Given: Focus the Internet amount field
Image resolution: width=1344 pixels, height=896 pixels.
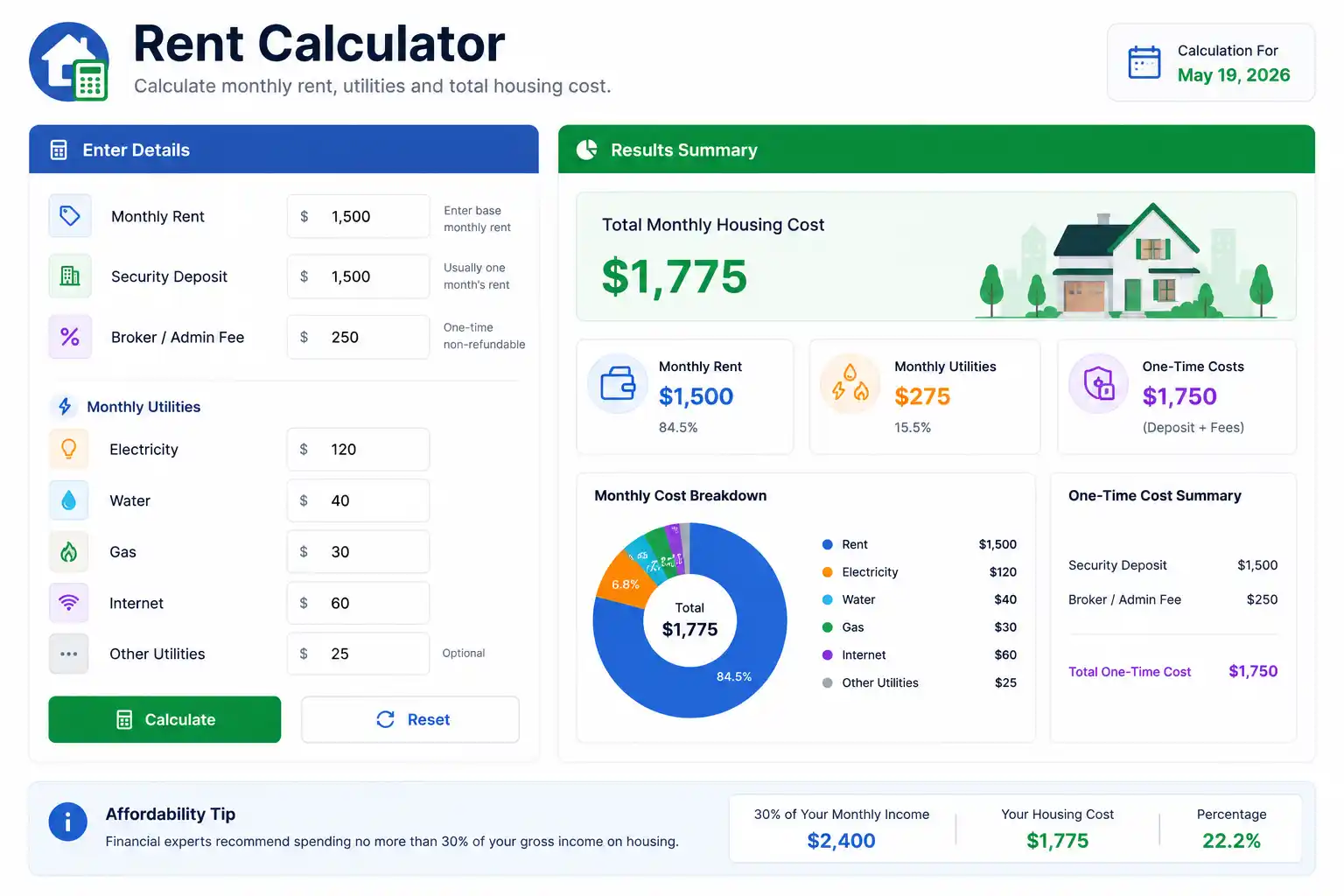Looking at the screenshot, I should (x=359, y=603).
